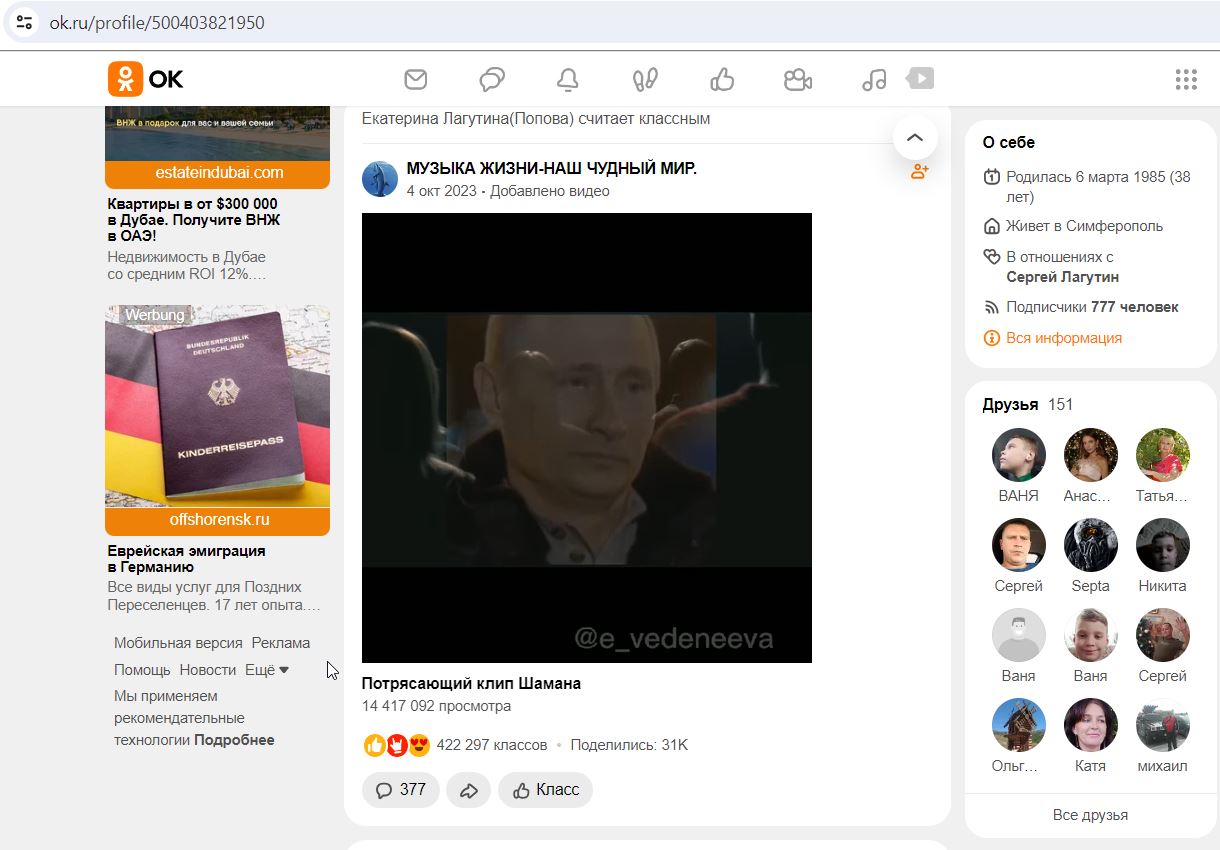Open the apps grid menu icon
Image resolution: width=1220 pixels, height=850 pixels.
tap(1186, 79)
